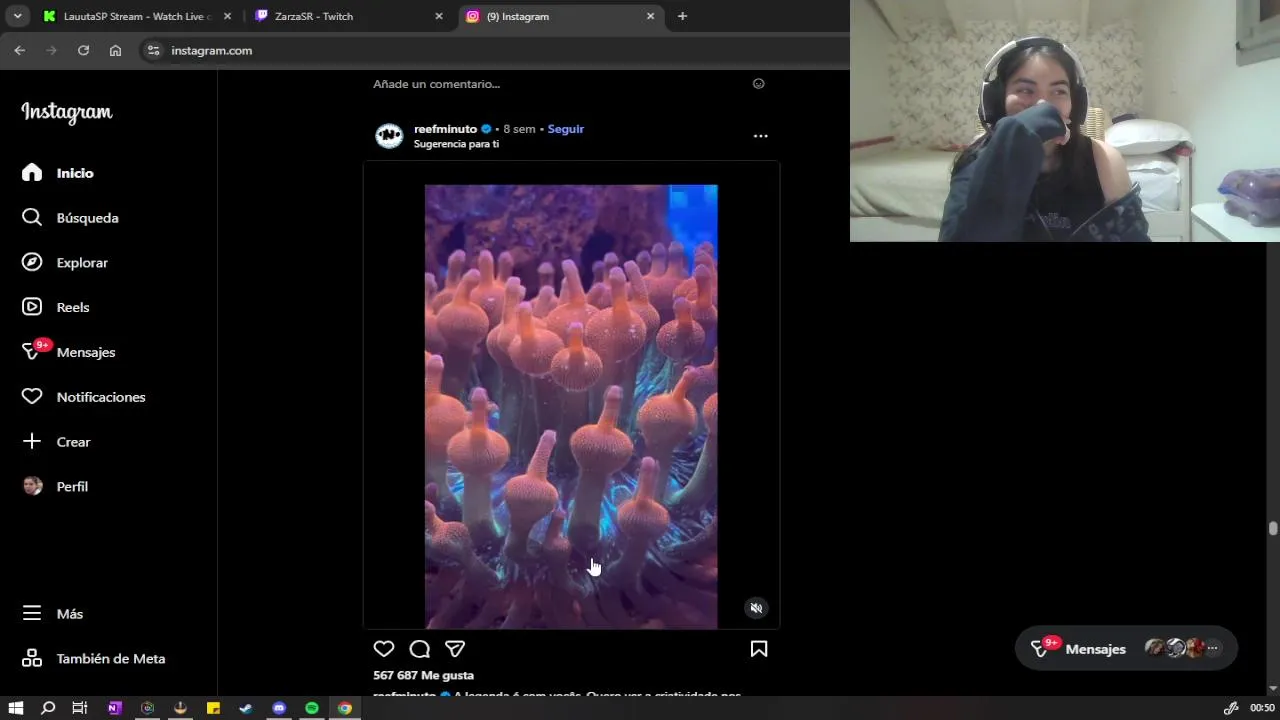Open Steam from taskbar
Image resolution: width=1280 pixels, height=720 pixels.
click(246, 708)
